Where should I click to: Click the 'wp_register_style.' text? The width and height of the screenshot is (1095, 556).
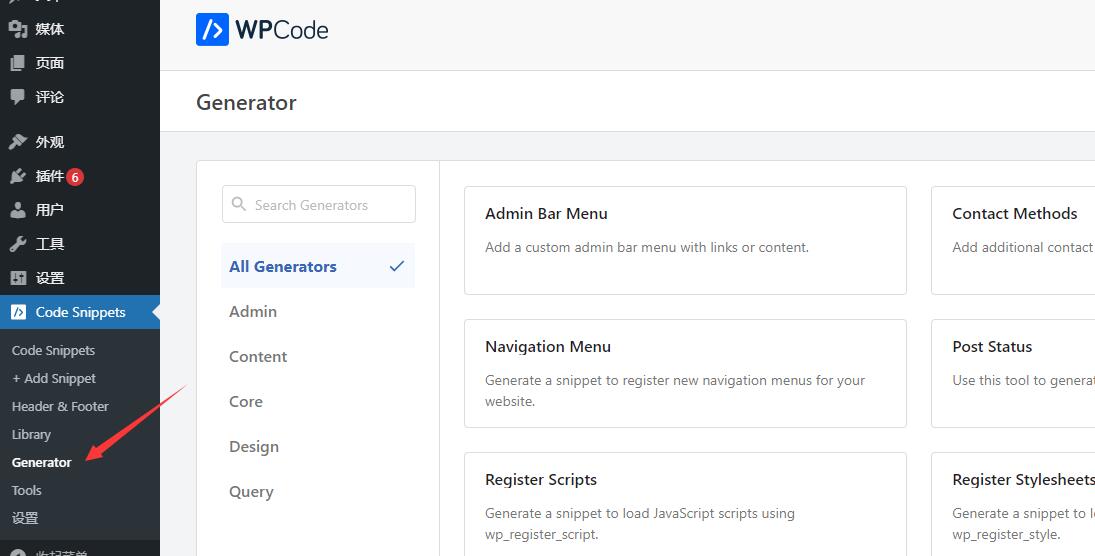click(1006, 535)
